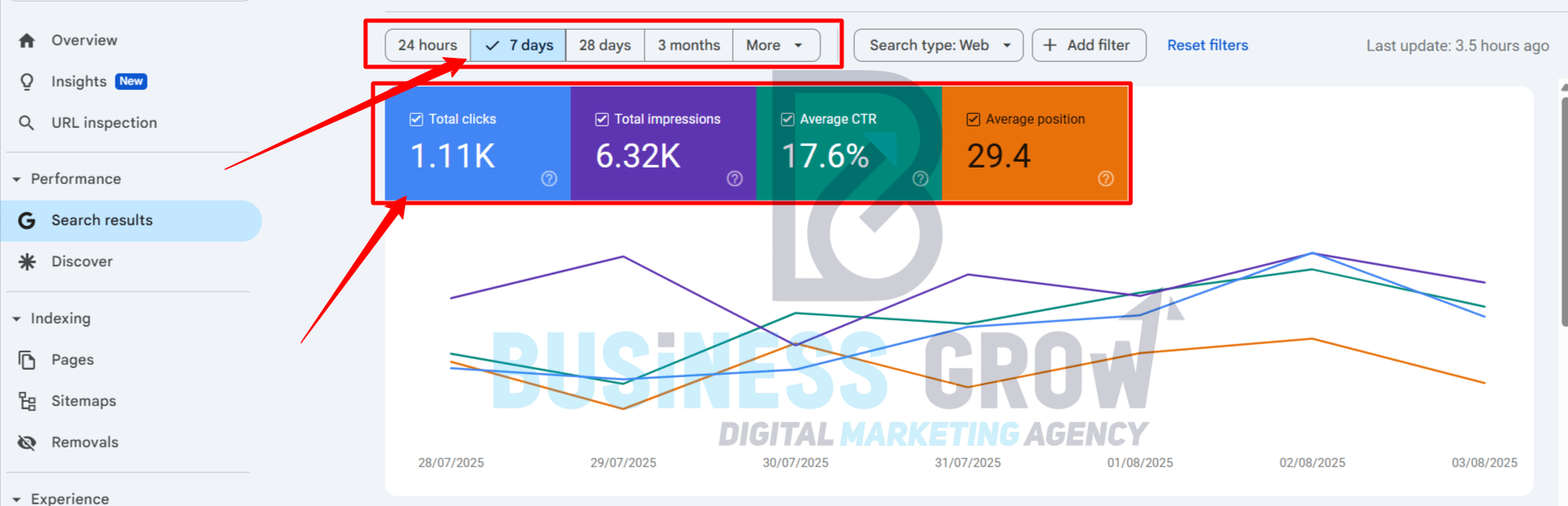
Task: Uncheck the Total clicks checkbox
Action: pos(416,119)
